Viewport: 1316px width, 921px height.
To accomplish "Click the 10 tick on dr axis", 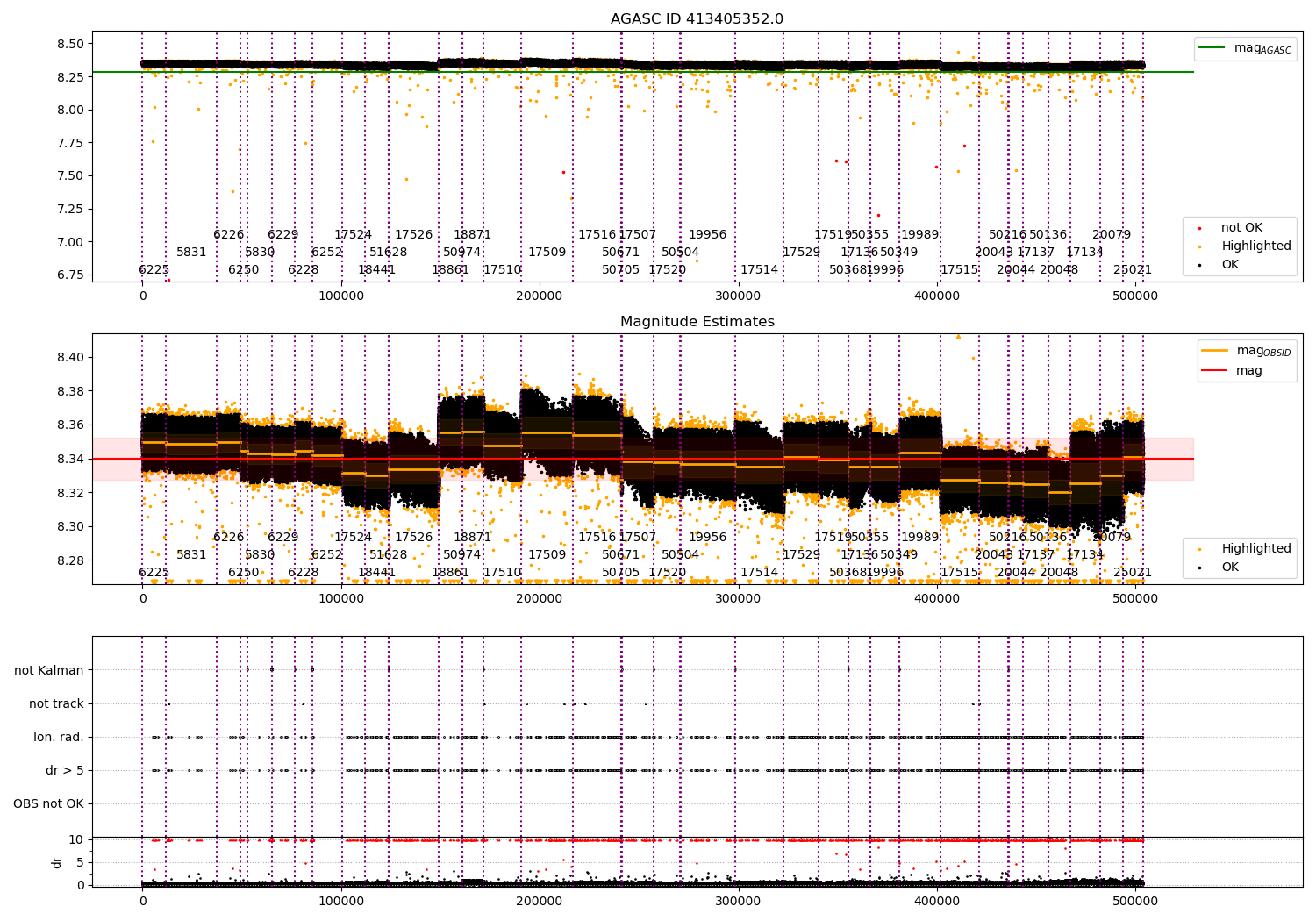I will coord(76,839).
